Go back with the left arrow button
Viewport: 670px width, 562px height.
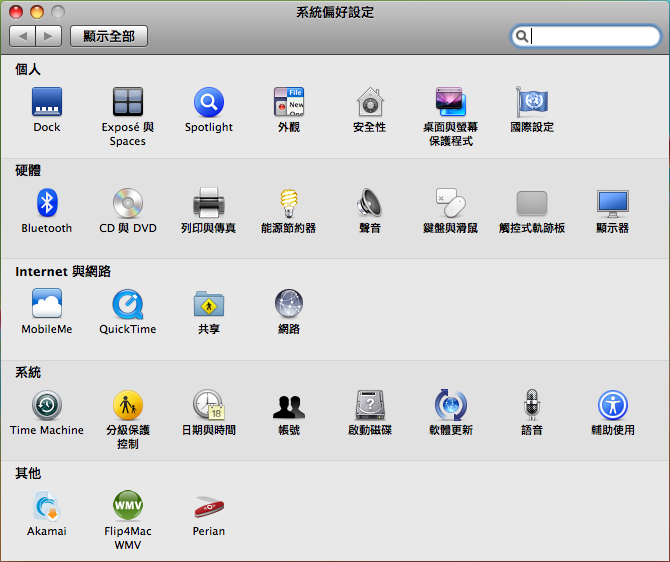pos(23,36)
